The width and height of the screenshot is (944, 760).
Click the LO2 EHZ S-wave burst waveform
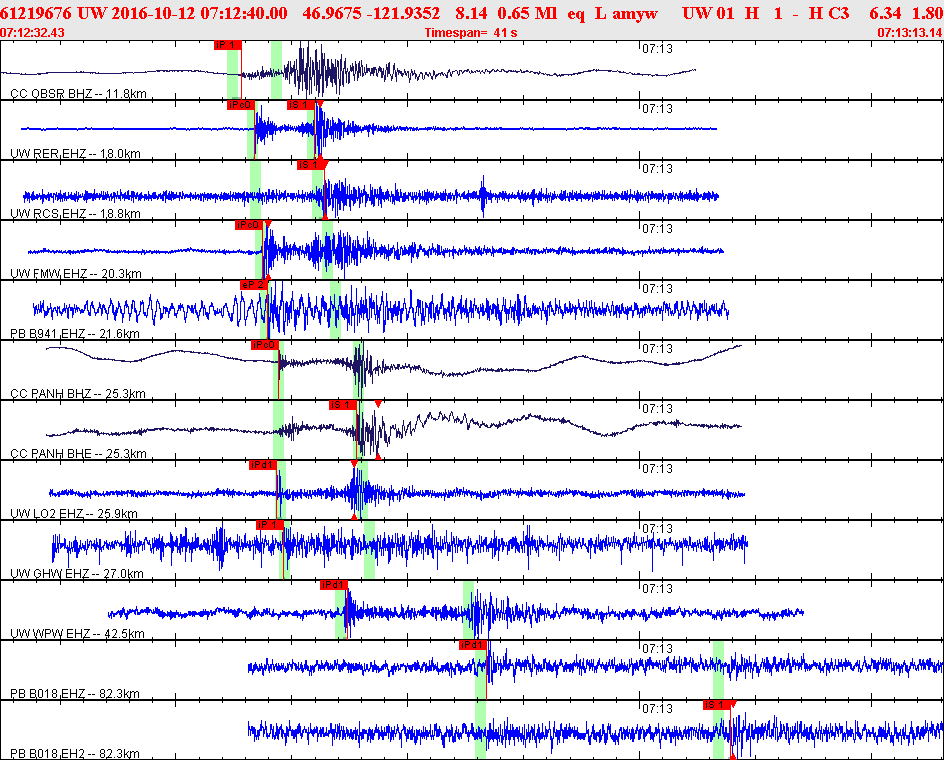coord(358,491)
